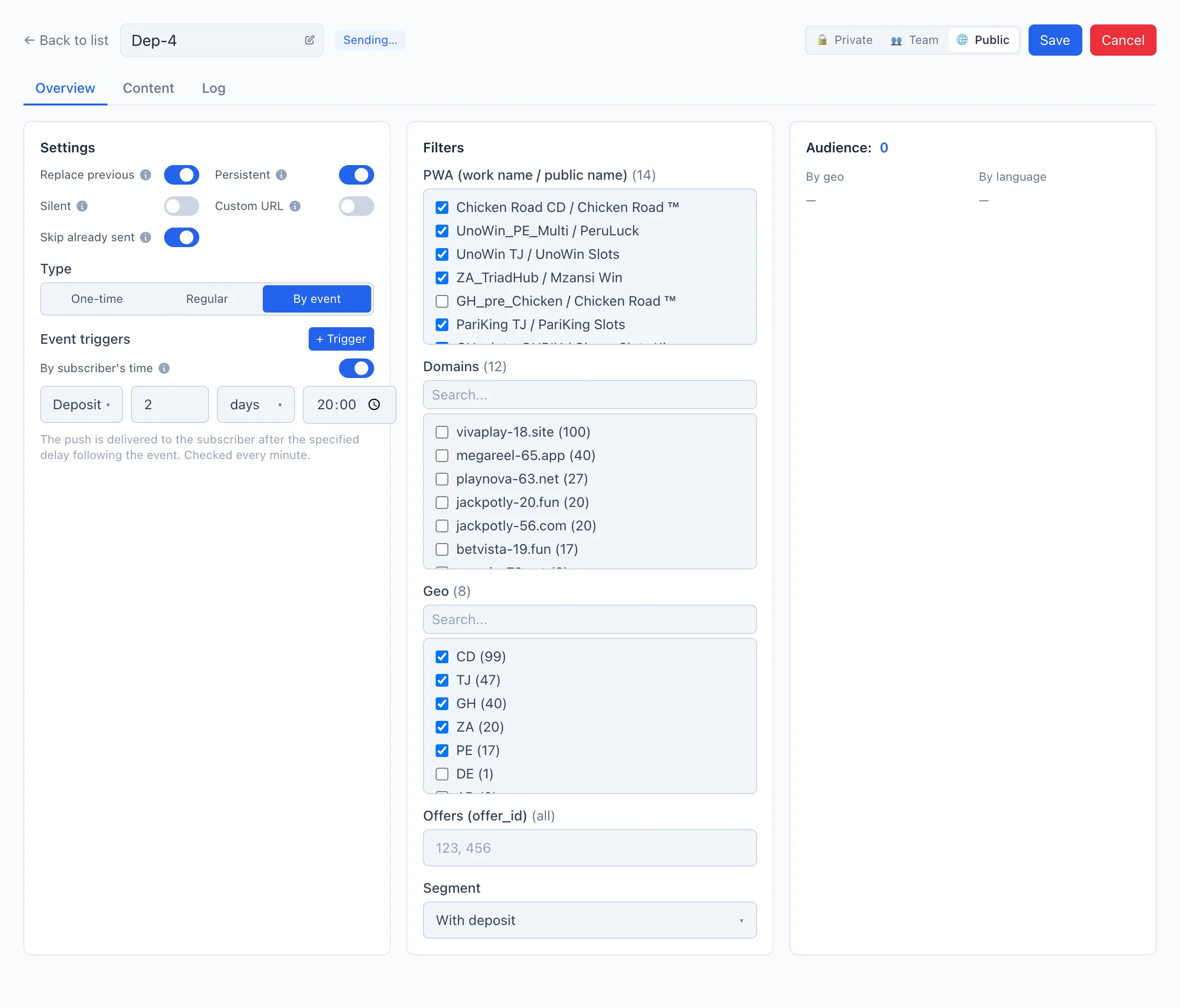Check the jackpotly-56.com domain

tap(442, 525)
